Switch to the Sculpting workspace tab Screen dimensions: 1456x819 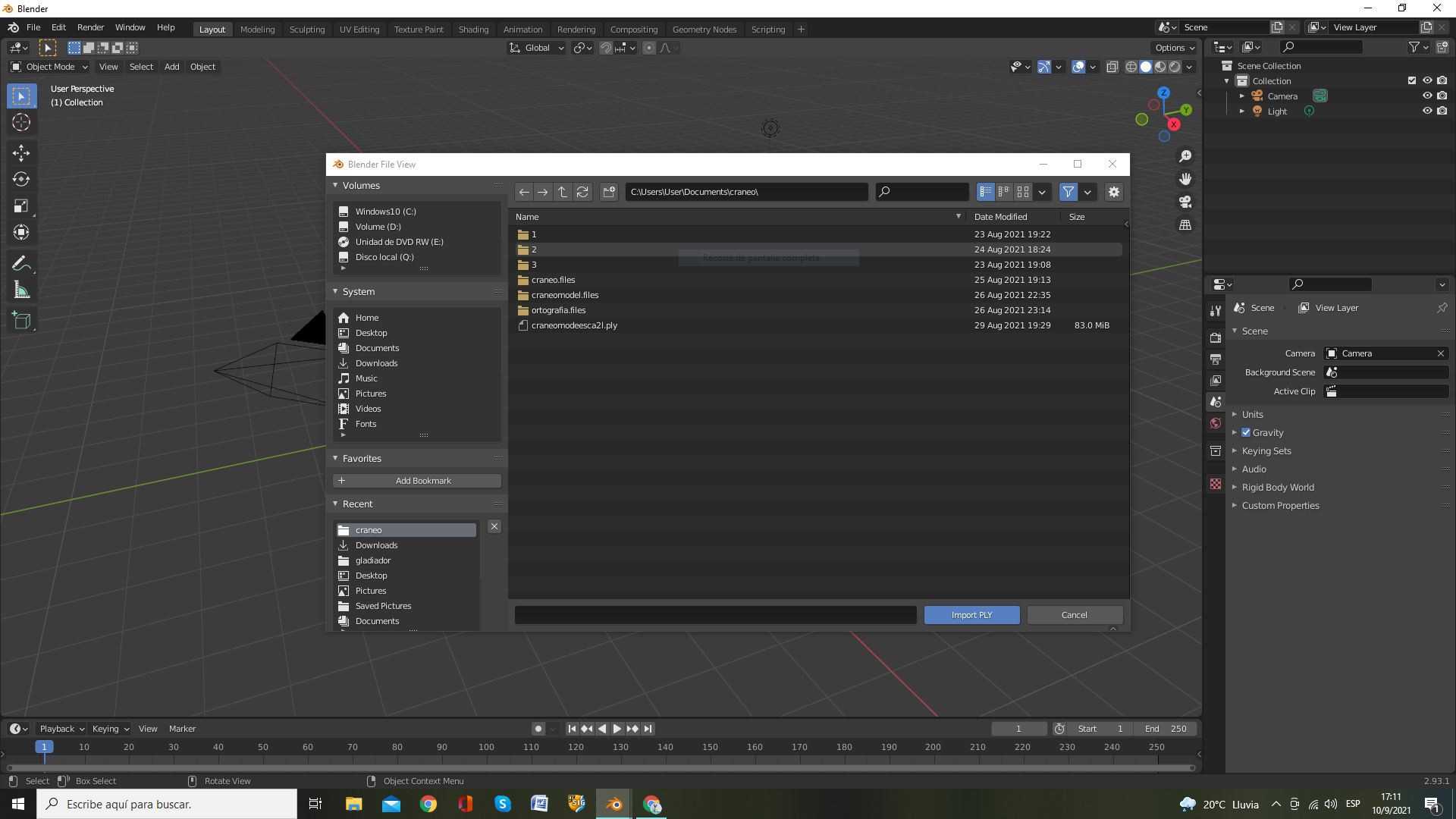click(306, 29)
